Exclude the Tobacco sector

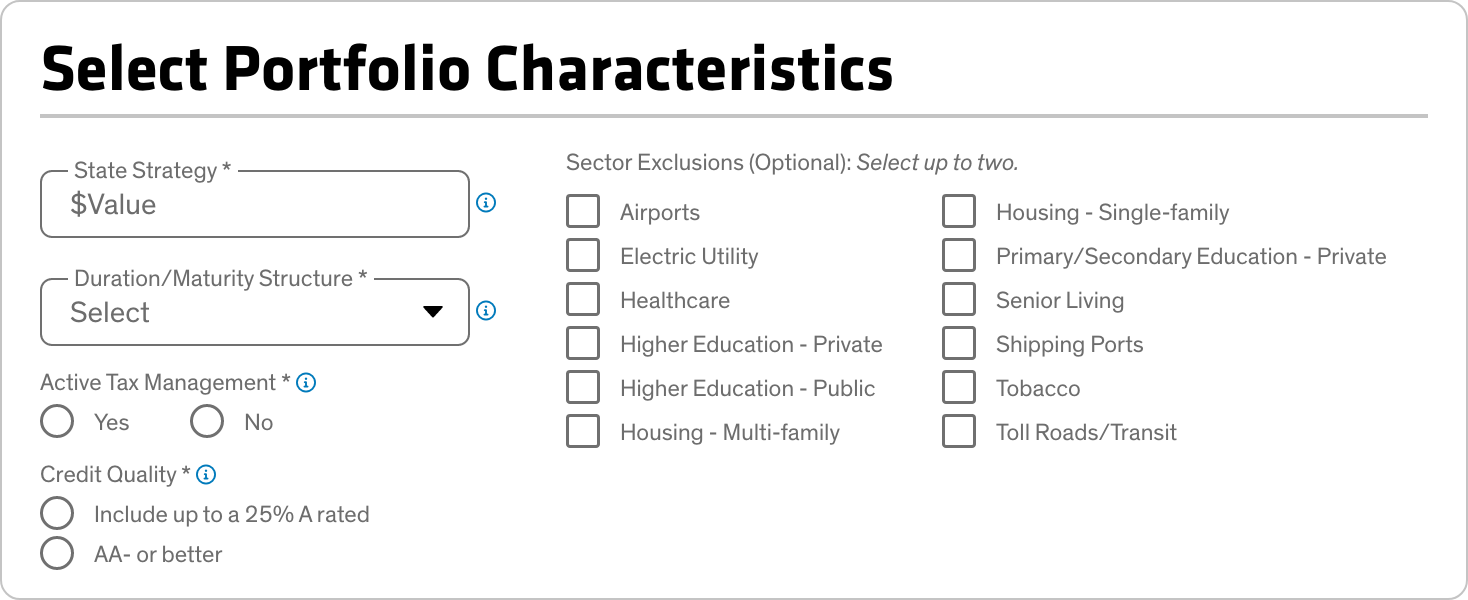[959, 388]
